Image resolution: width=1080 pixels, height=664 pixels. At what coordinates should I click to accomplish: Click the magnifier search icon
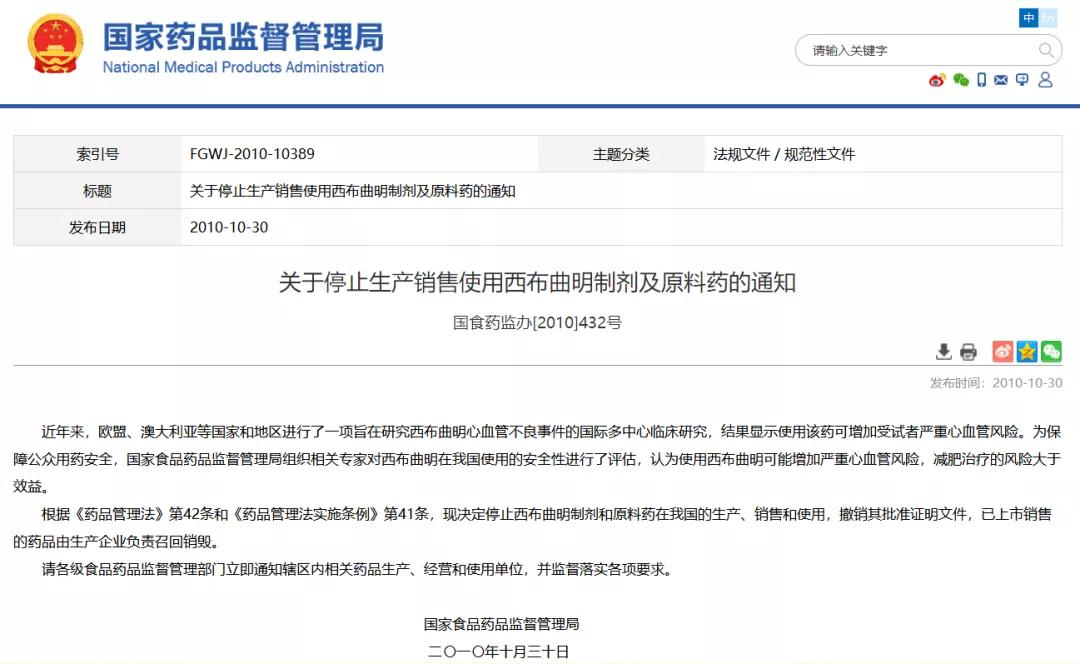click(x=1046, y=50)
